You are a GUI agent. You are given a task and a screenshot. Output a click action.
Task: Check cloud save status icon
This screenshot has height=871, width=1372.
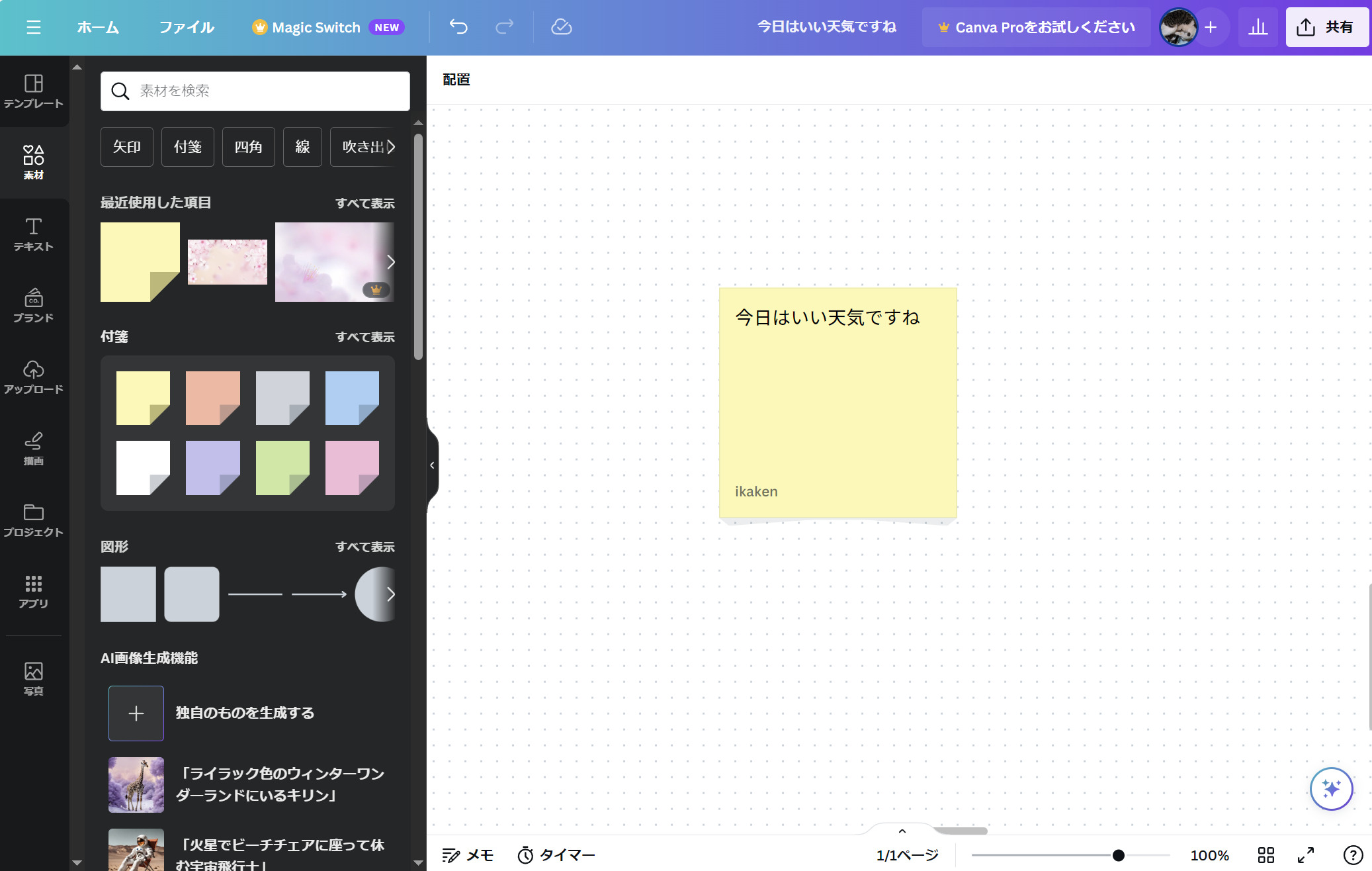point(561,27)
